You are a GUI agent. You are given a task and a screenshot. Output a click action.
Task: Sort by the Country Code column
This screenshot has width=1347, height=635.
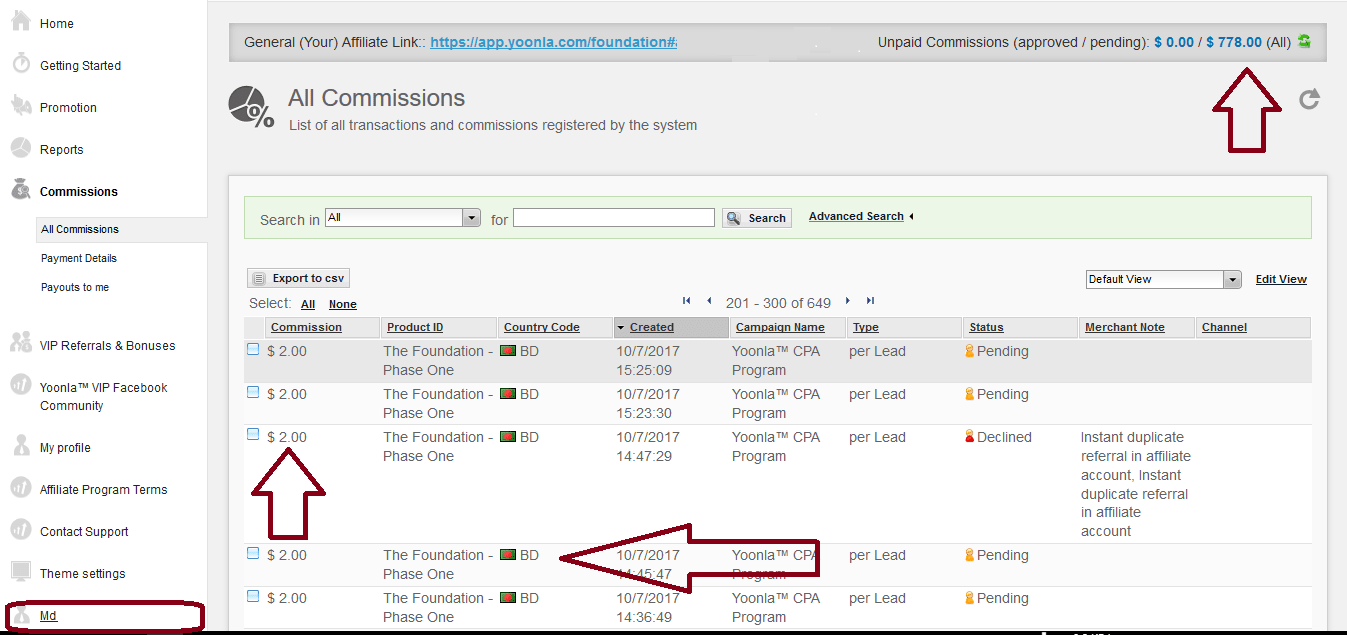point(542,327)
